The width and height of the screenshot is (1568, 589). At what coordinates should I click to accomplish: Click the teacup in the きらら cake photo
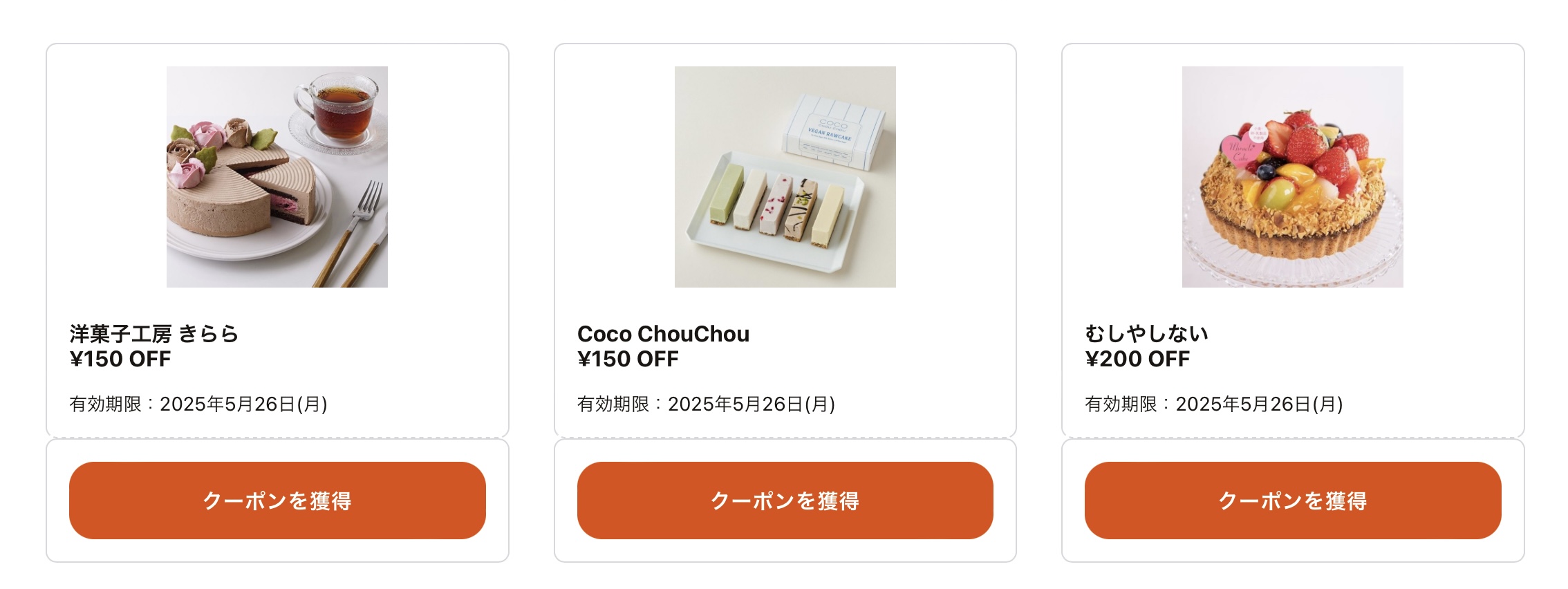click(x=339, y=109)
